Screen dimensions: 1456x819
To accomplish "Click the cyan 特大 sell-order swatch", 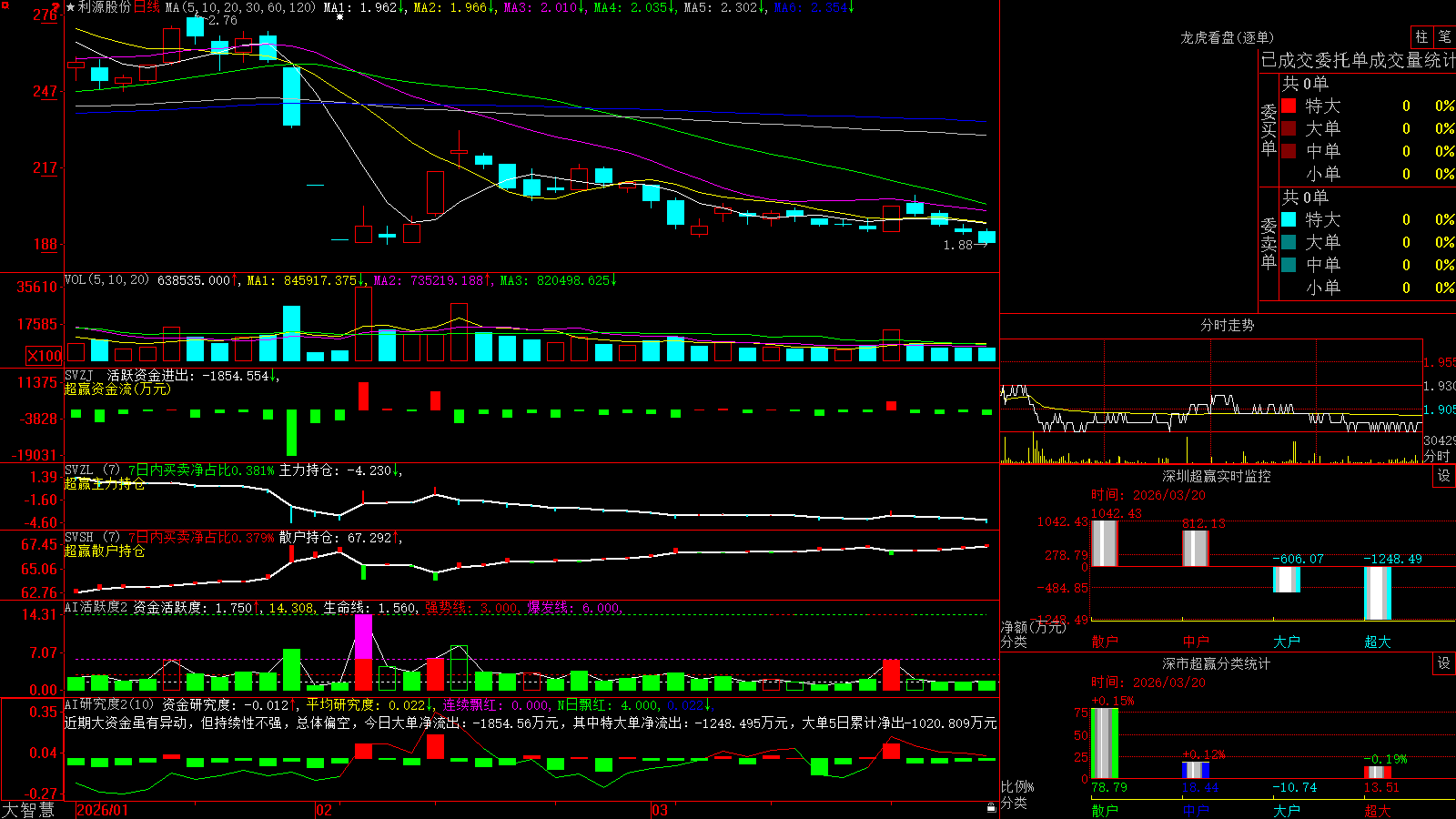I will 1289,219.
